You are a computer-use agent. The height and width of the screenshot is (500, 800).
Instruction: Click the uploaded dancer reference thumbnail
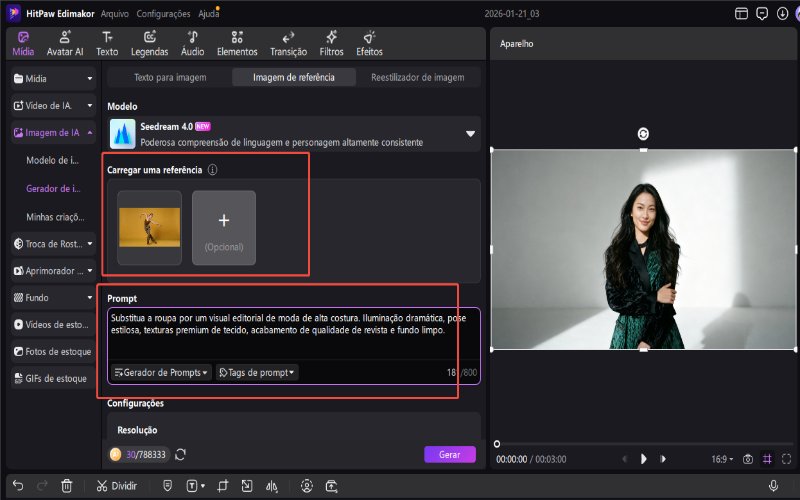pyautogui.click(x=149, y=228)
